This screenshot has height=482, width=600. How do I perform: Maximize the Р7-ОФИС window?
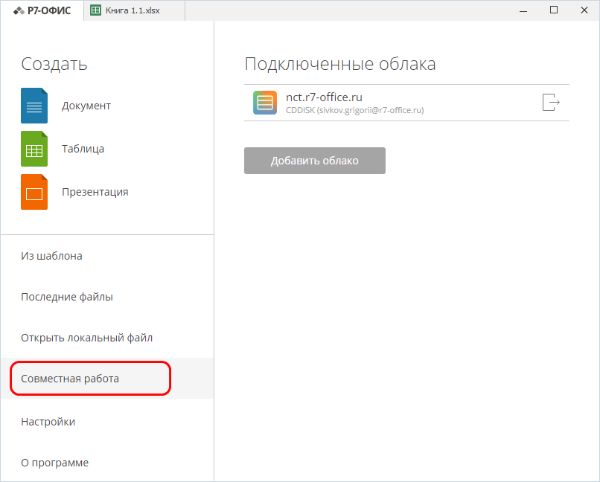[554, 10]
